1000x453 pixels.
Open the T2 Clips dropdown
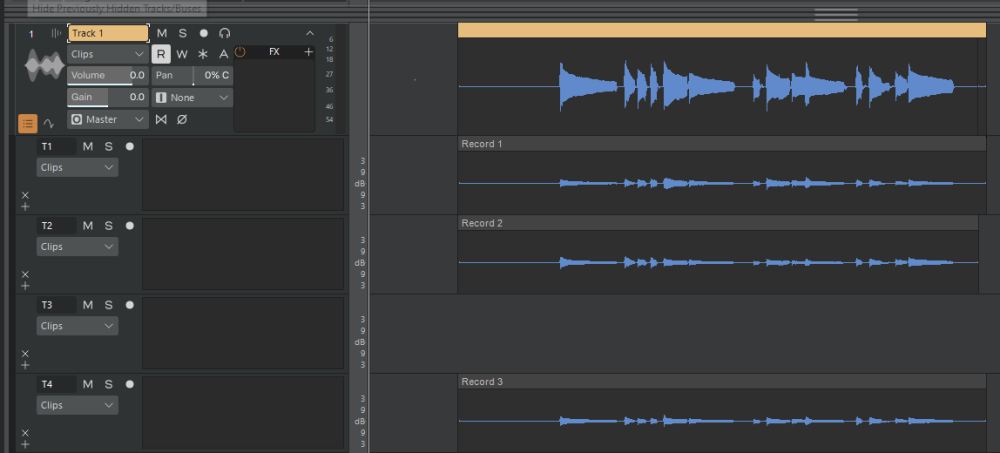pos(77,247)
